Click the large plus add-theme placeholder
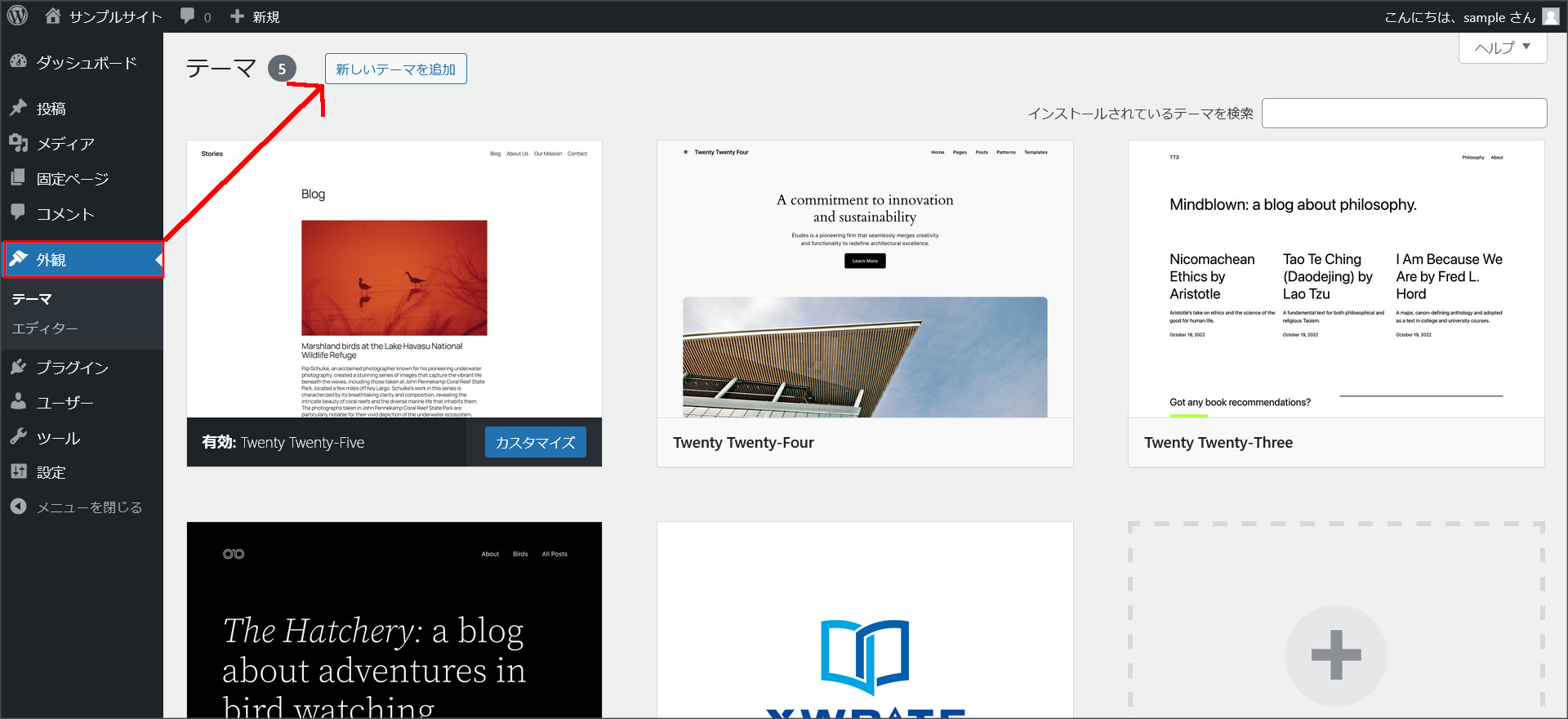The height and width of the screenshot is (719, 1568). (x=1336, y=654)
